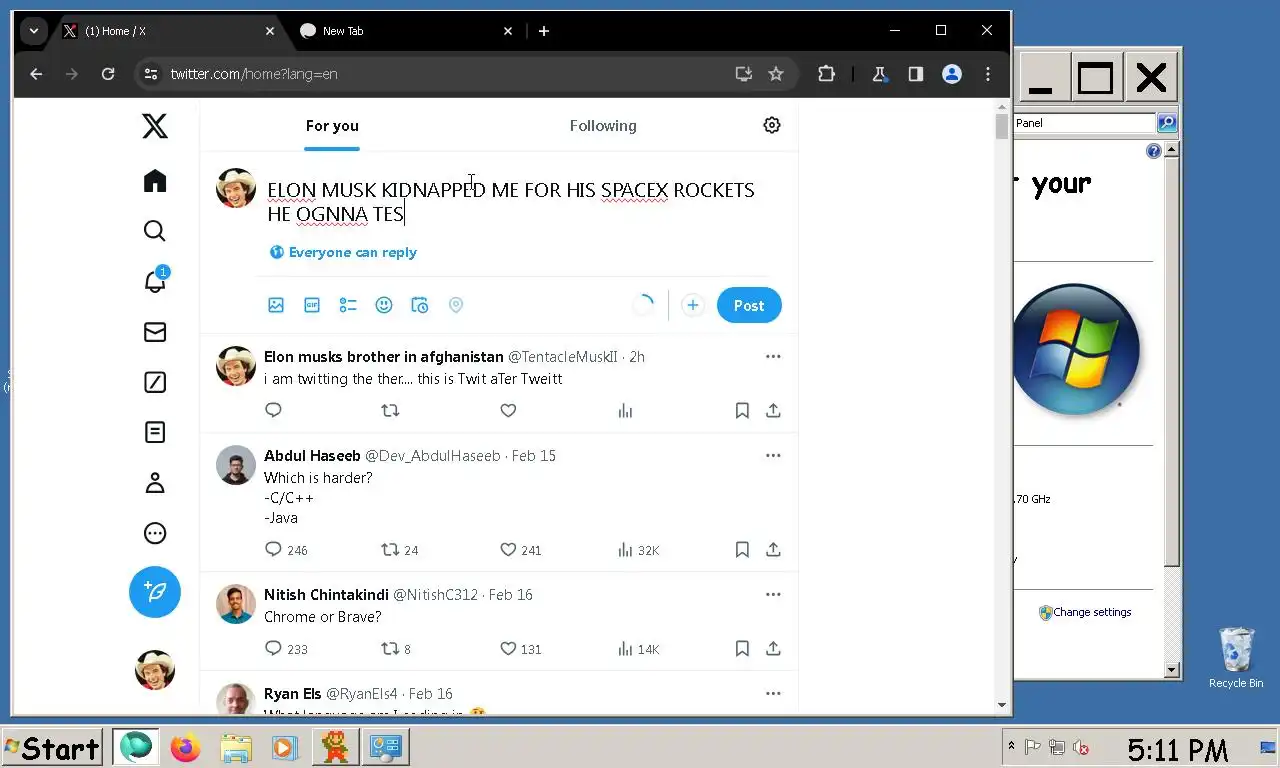Screen dimensions: 1280x768
Task: Share the Nitish Chintakindi tweet
Action: coord(773,648)
